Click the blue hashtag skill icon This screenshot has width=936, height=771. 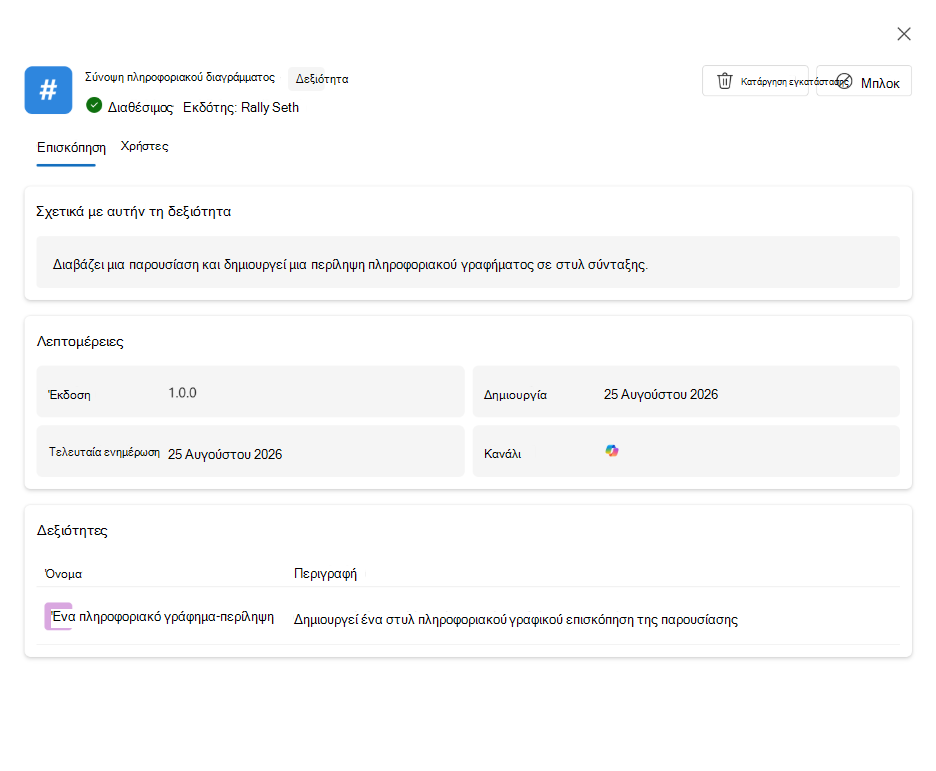48,90
